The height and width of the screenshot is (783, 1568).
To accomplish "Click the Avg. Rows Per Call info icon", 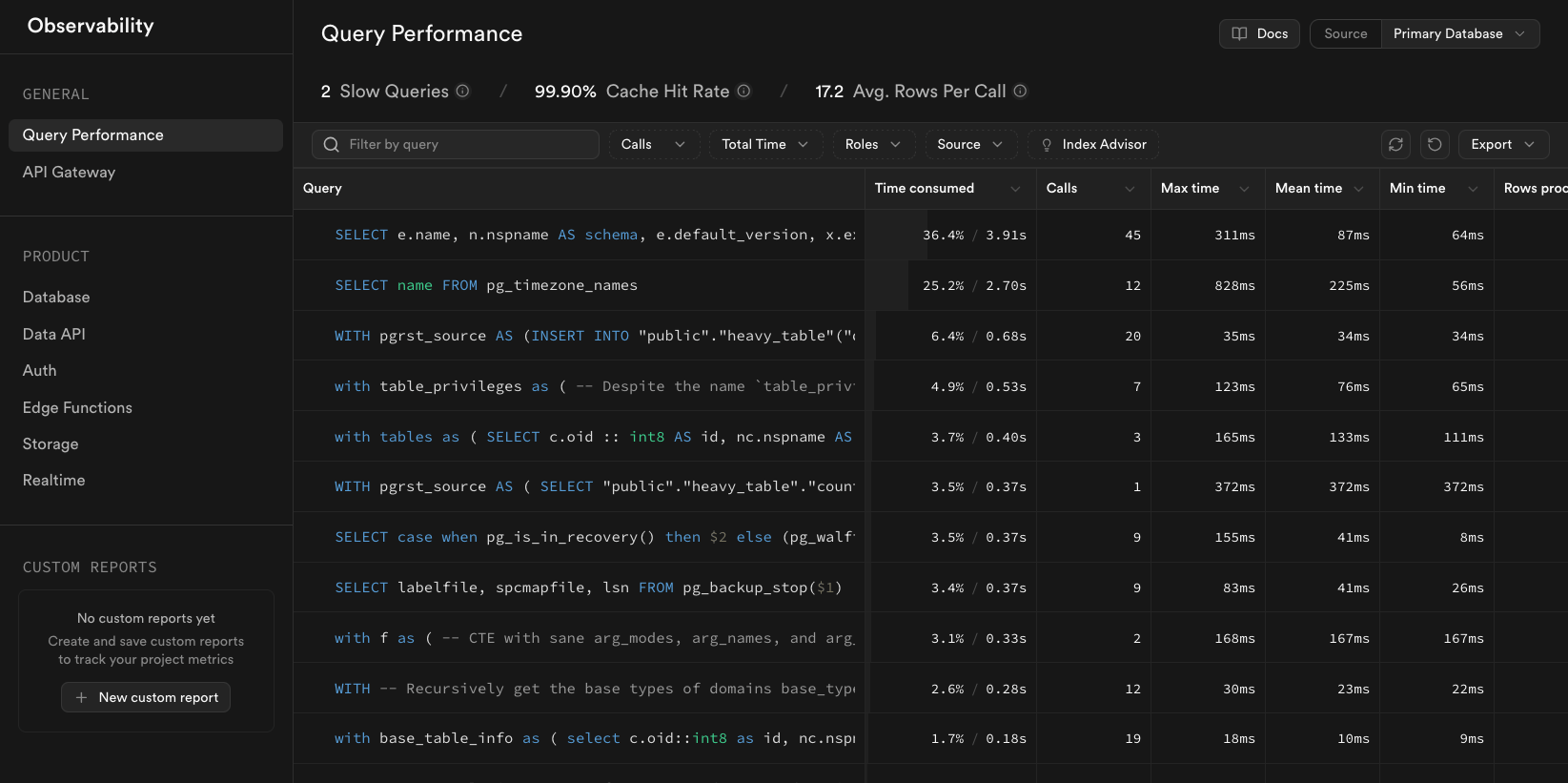I will [1020, 92].
